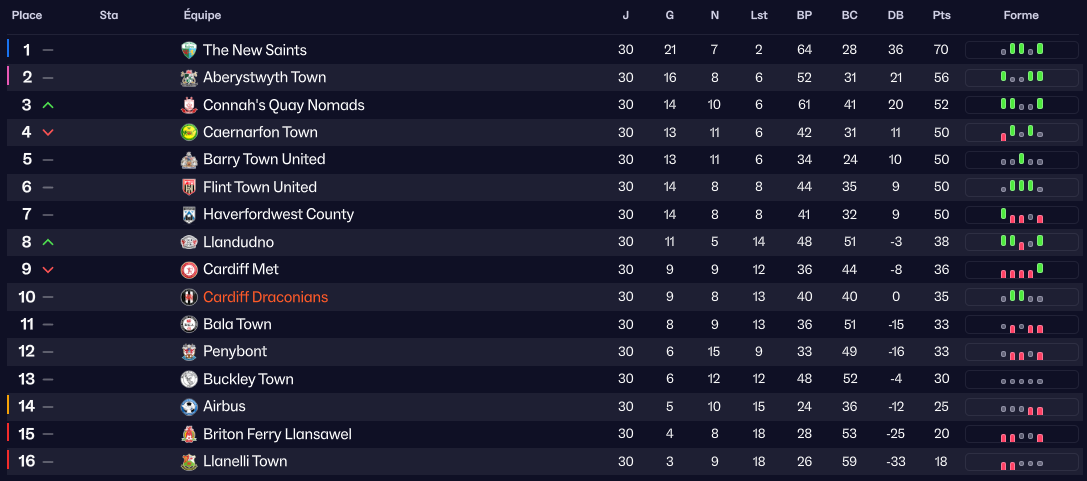Click The New Saints club crest
Screen dimensions: 1087x481
coord(189,50)
